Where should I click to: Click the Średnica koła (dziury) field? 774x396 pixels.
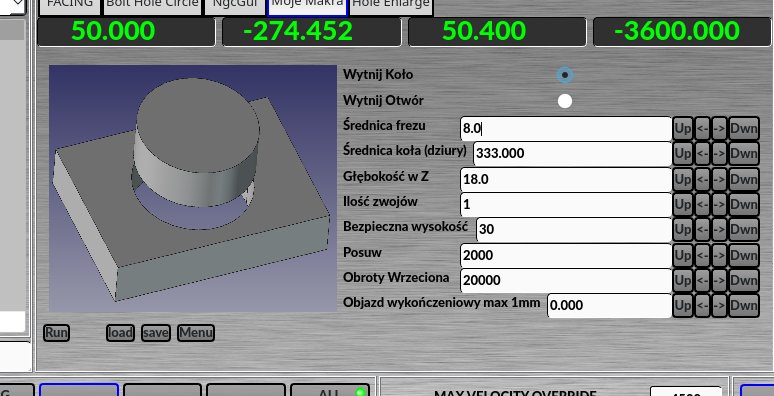tap(572, 154)
